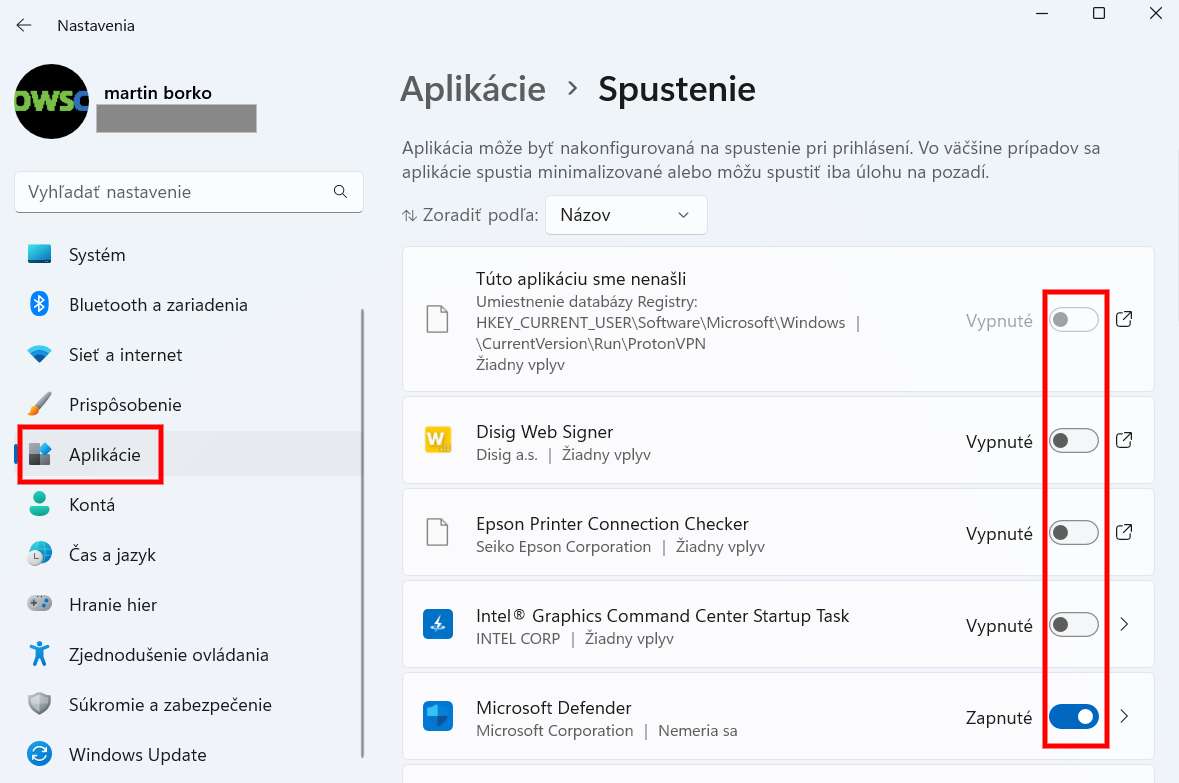Open Sieť a internet category
The width and height of the screenshot is (1179, 783).
(x=188, y=355)
